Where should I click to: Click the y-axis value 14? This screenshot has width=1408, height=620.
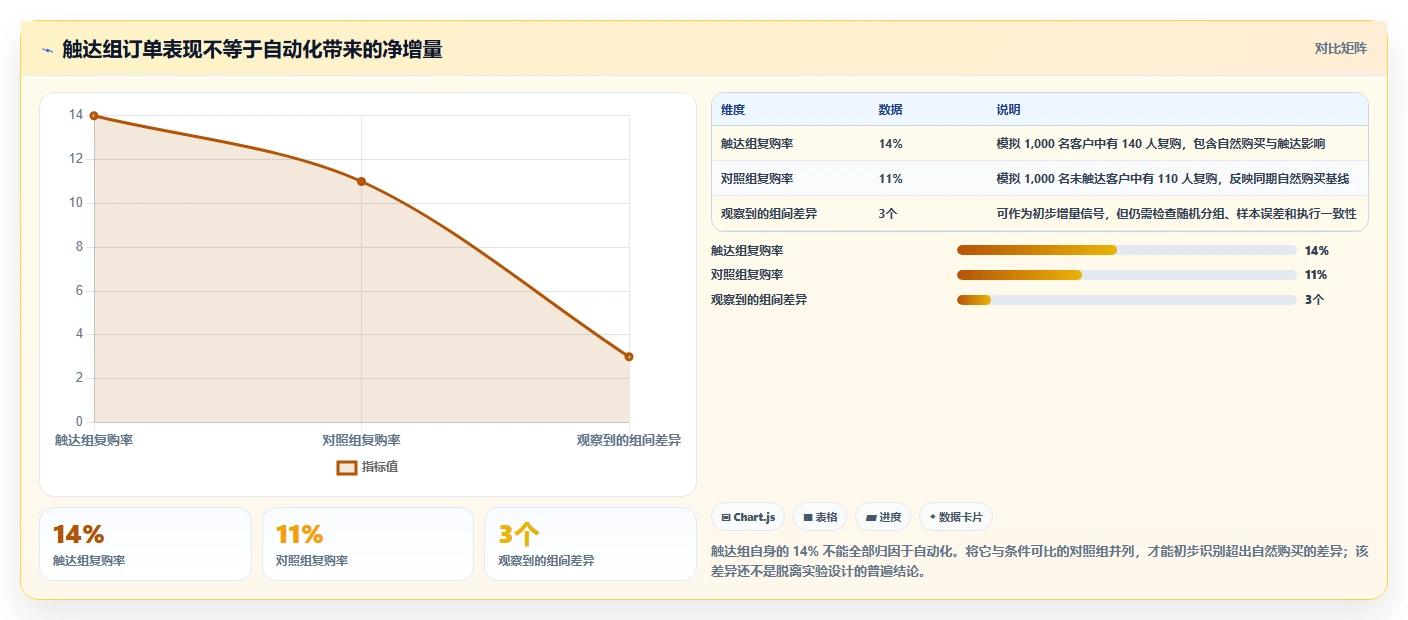(x=76, y=115)
